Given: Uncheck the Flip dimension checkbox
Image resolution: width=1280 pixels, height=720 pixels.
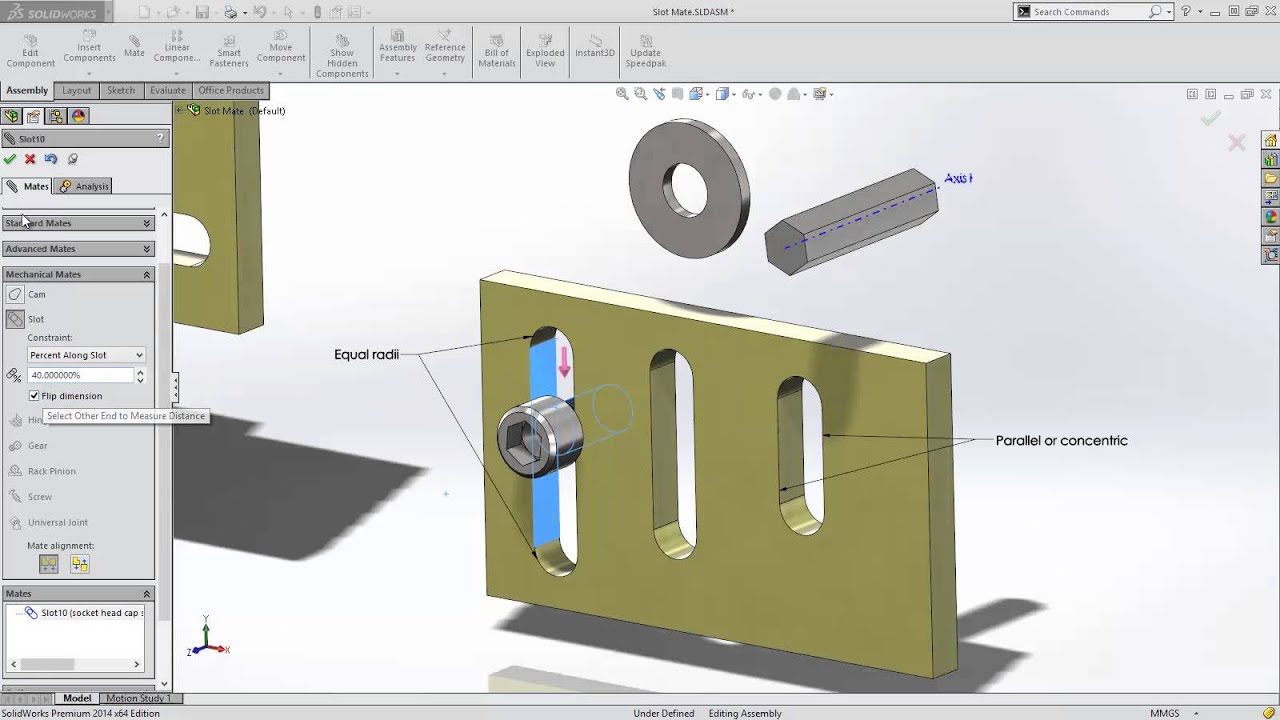Looking at the screenshot, I should (34, 396).
